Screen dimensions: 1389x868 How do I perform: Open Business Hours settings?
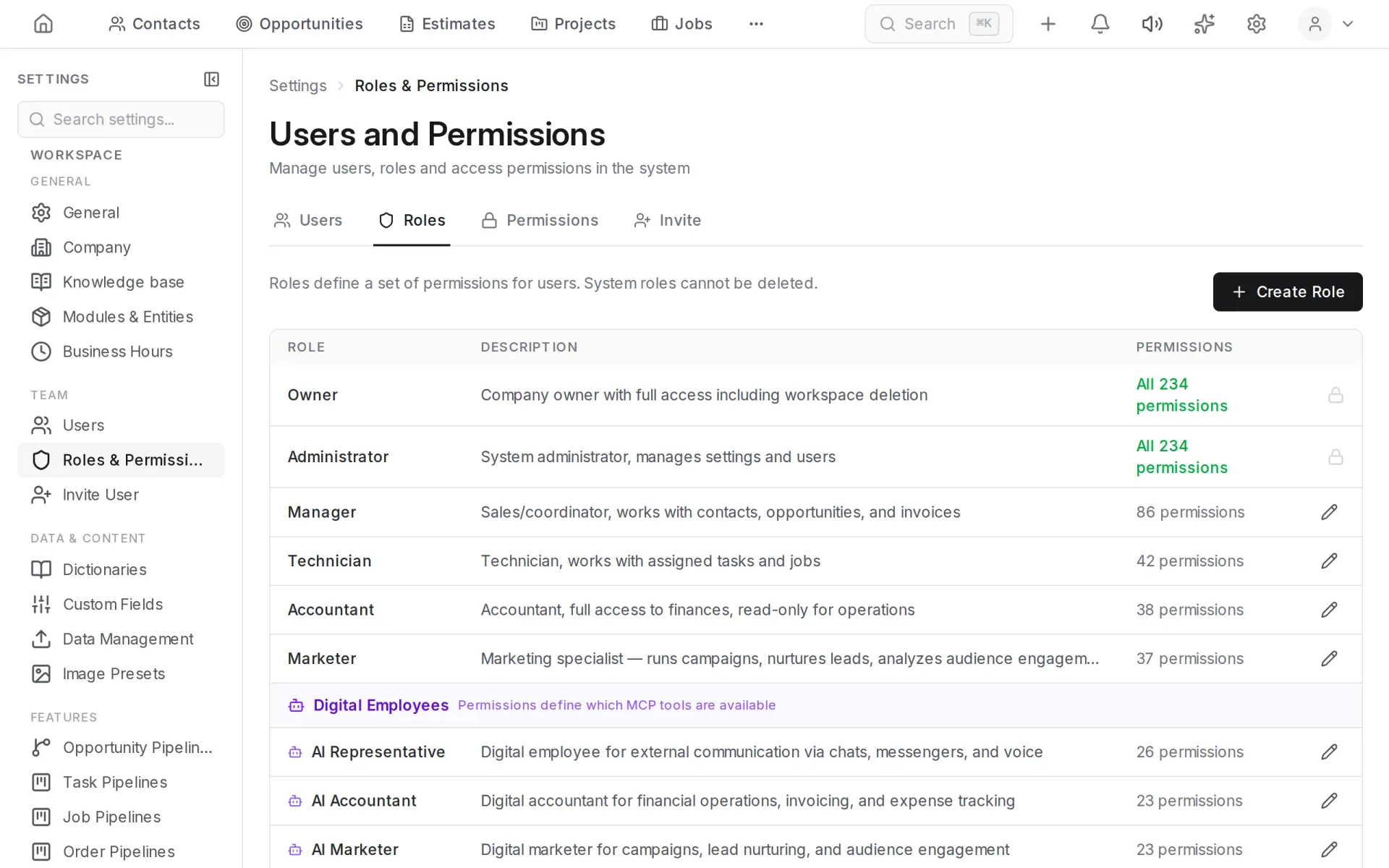coord(121,352)
